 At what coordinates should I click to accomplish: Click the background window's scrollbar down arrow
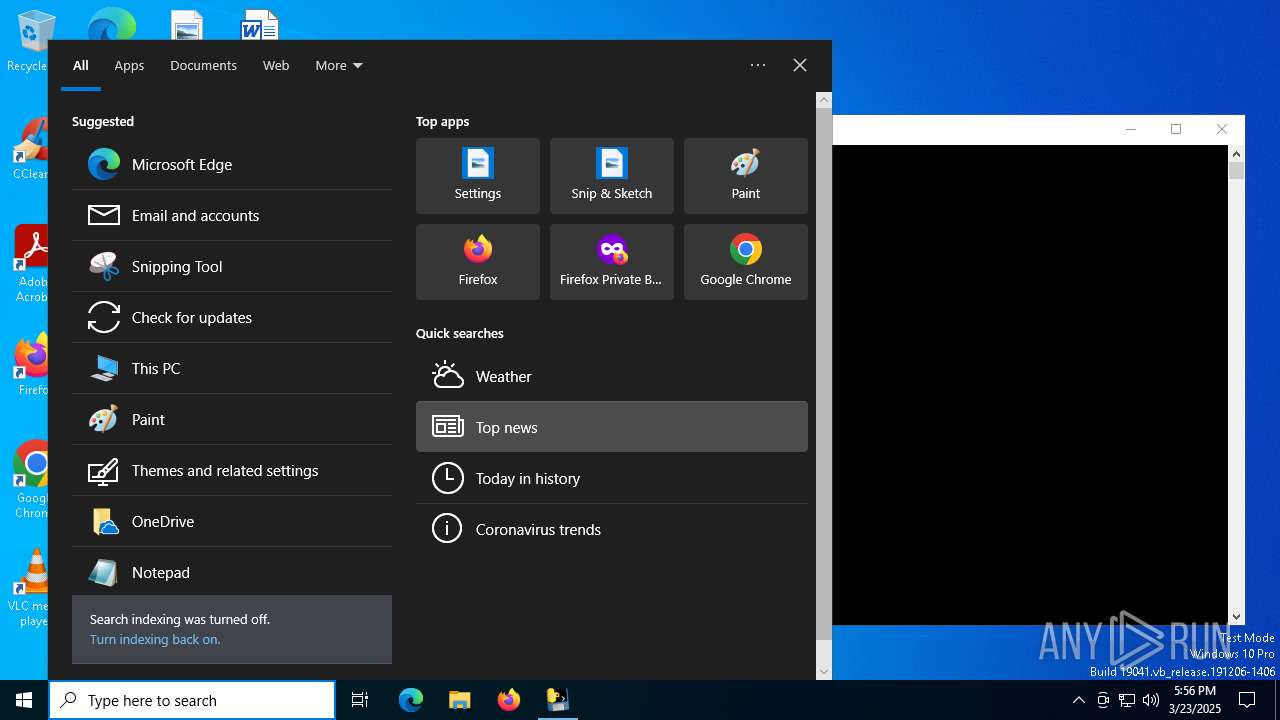coord(1237,617)
